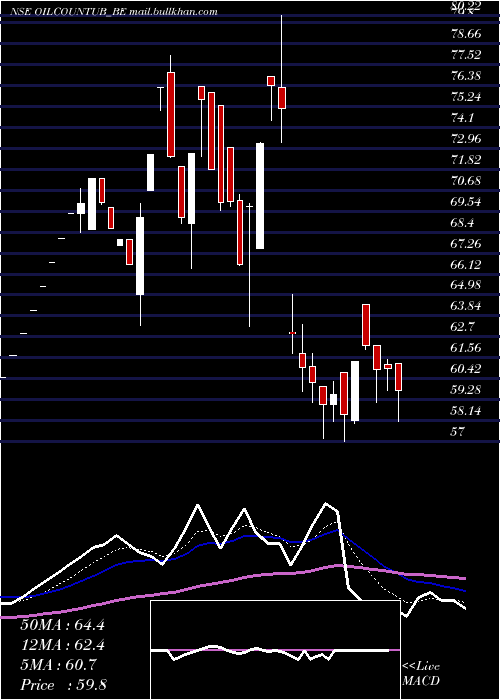Viewport: 500px width, 700px height.
Task: Click the 57 price axis label
Action: click(x=458, y=432)
